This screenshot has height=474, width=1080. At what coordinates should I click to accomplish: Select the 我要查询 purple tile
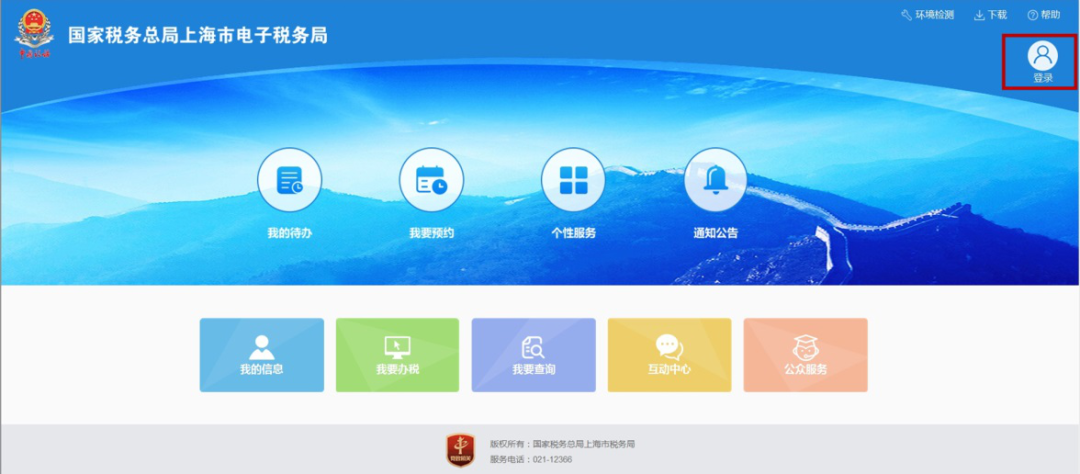tap(534, 355)
